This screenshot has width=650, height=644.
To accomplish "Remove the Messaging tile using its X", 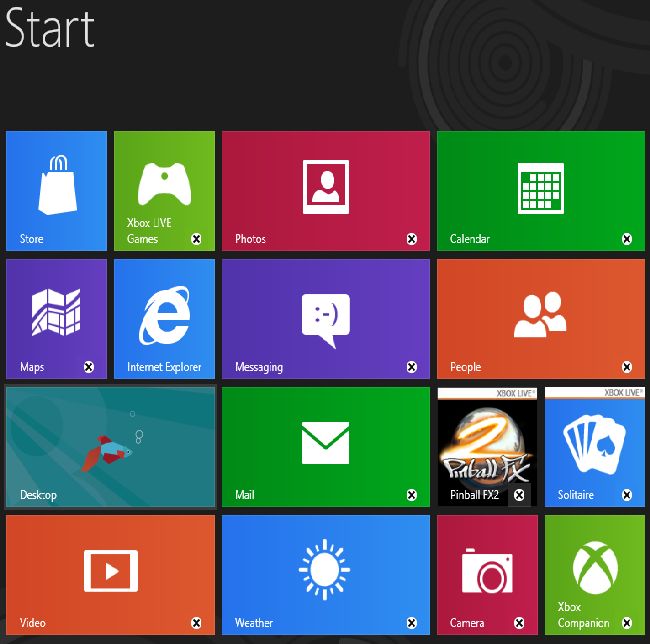I will click(x=412, y=367).
